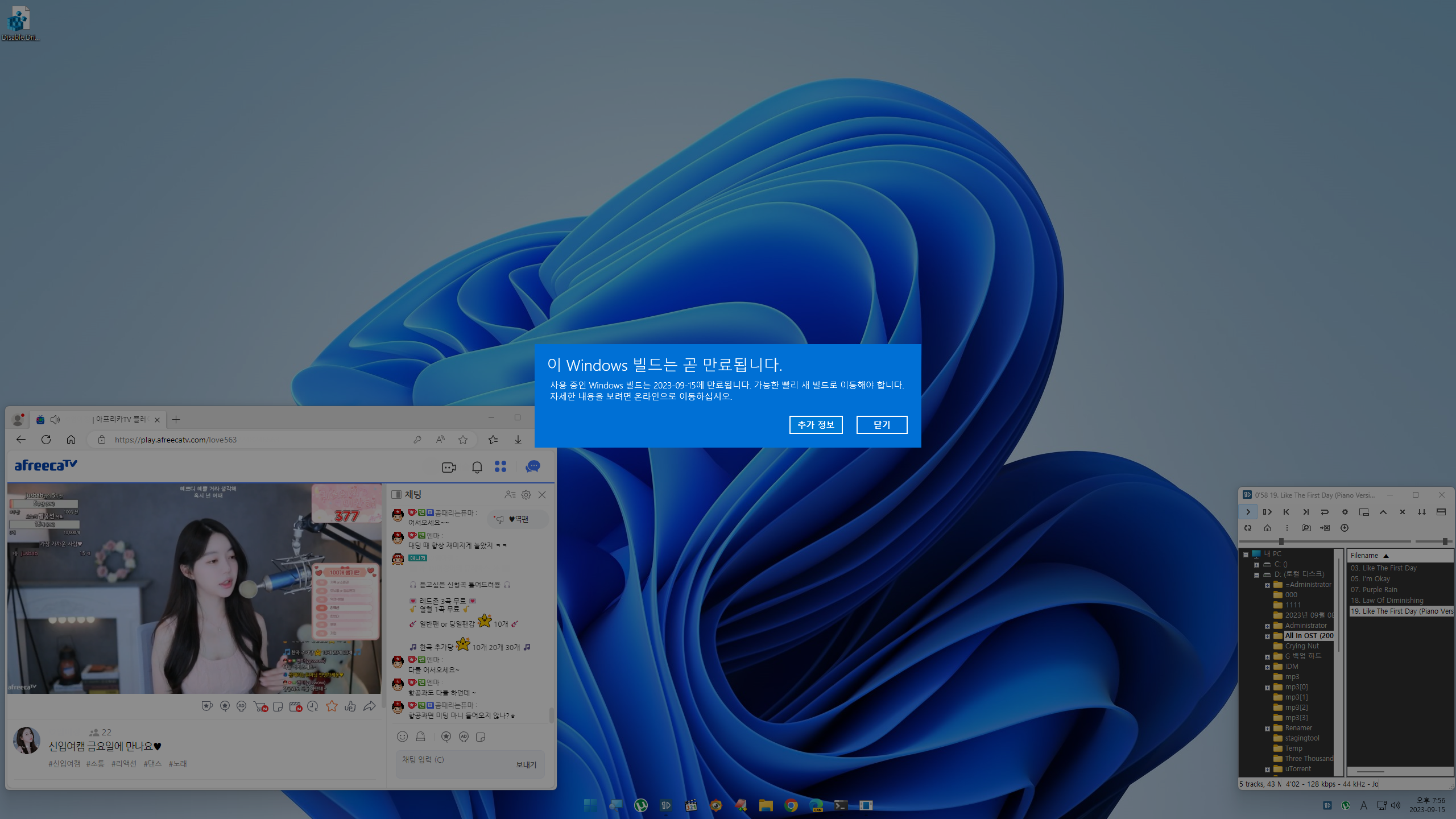This screenshot has height=819, width=1456.
Task: Click the 추가 정보 button
Action: tap(816, 424)
